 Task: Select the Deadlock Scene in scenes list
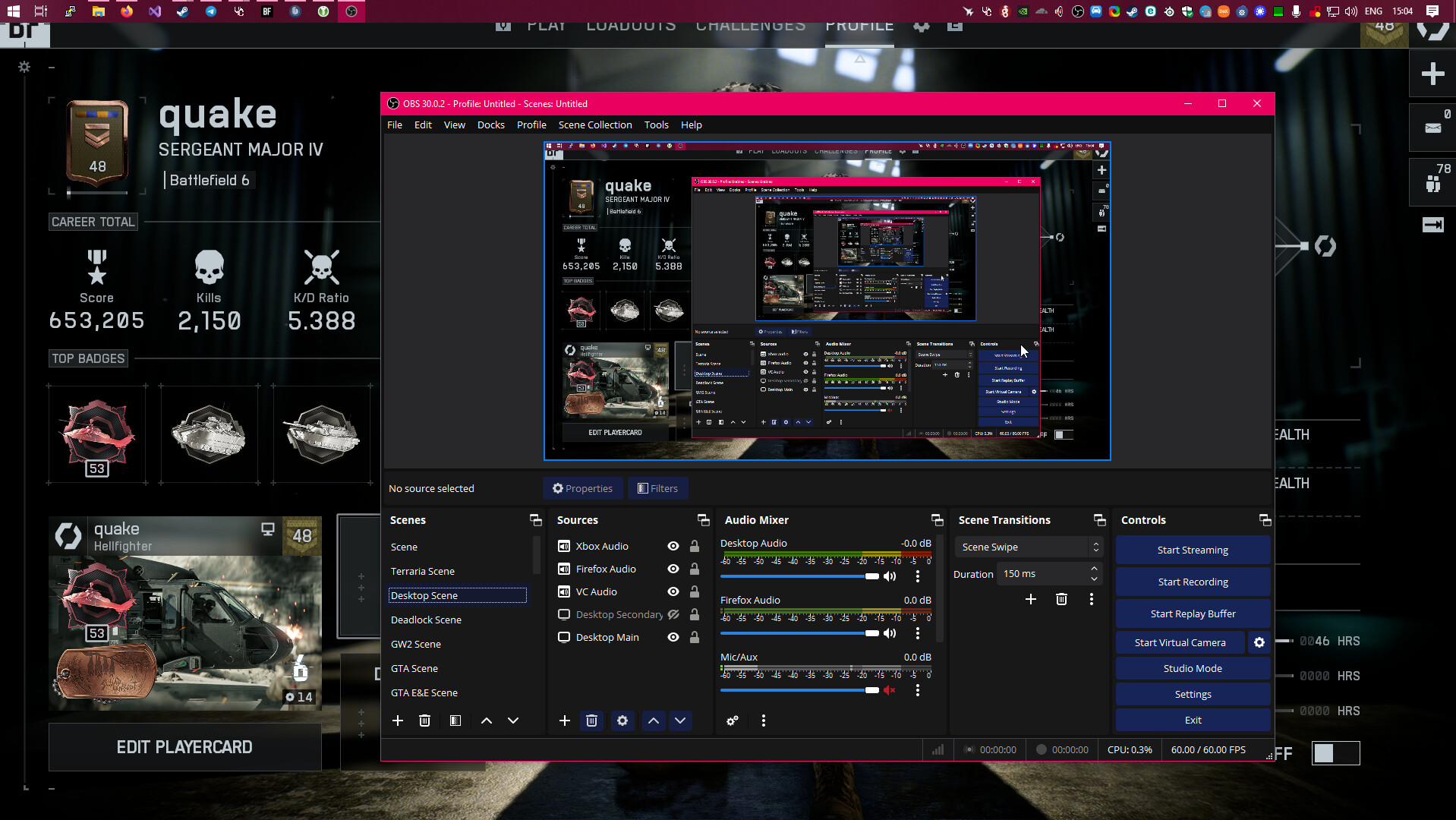tap(426, 620)
